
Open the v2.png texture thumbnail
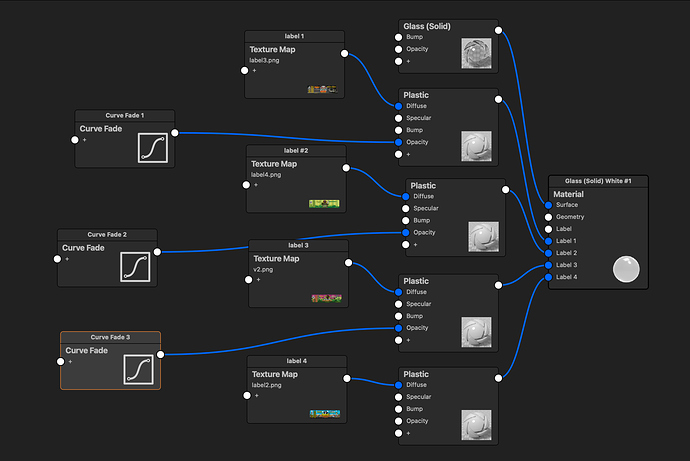coord(327,298)
